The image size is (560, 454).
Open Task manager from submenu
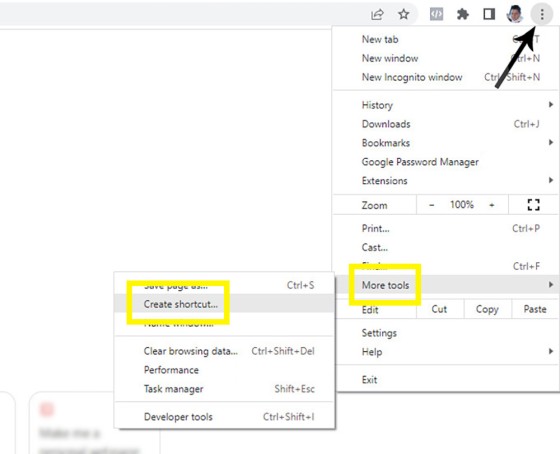[x=224, y=389]
